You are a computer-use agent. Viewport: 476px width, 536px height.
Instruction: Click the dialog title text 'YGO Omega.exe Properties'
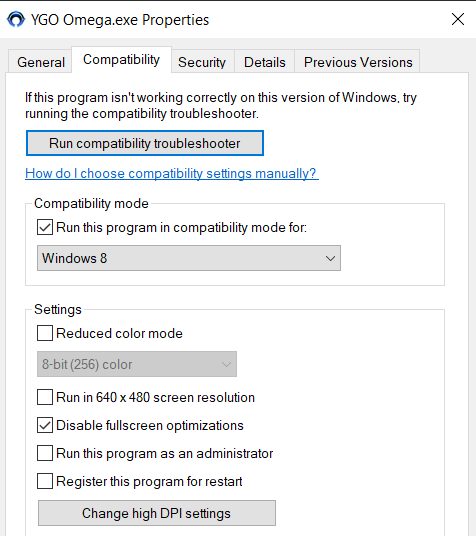pyautogui.click(x=120, y=20)
